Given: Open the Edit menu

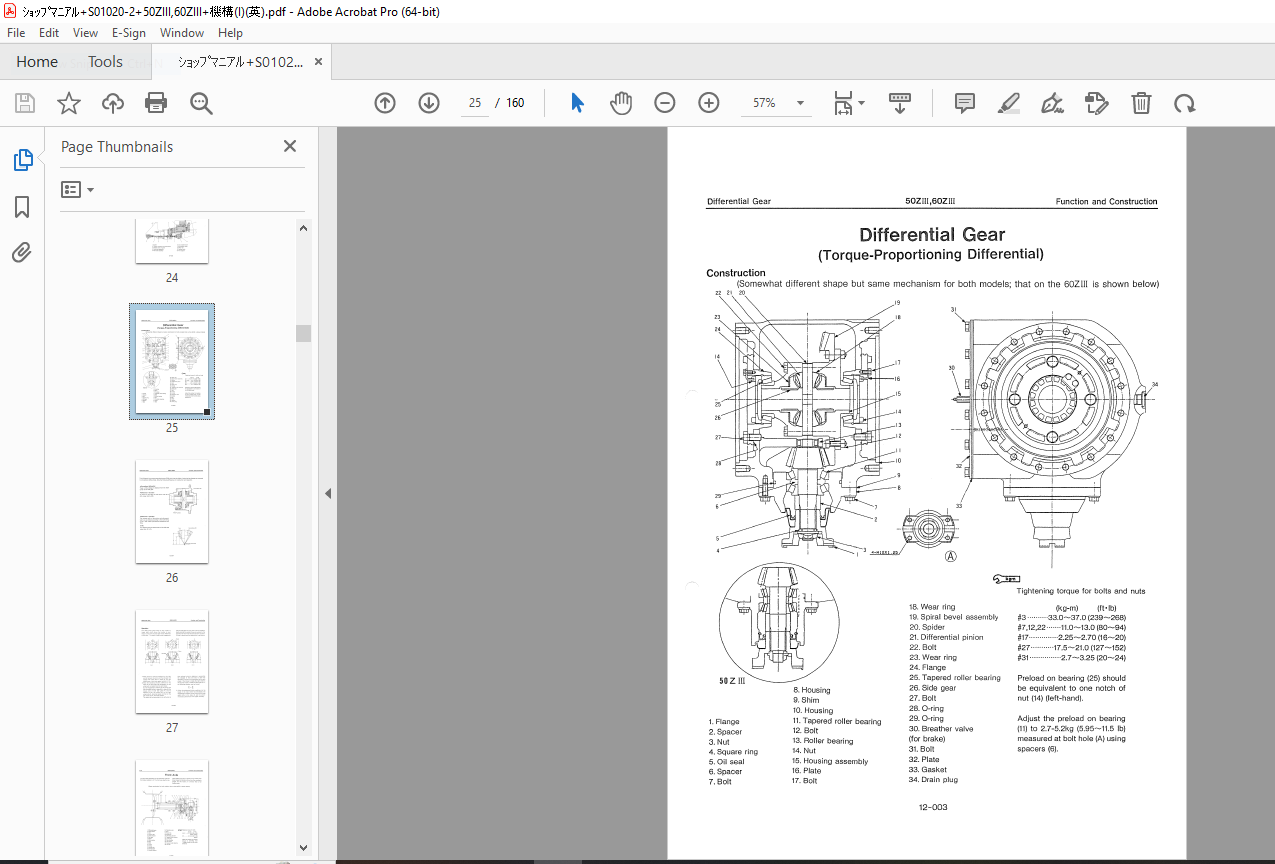Looking at the screenshot, I should point(49,33).
